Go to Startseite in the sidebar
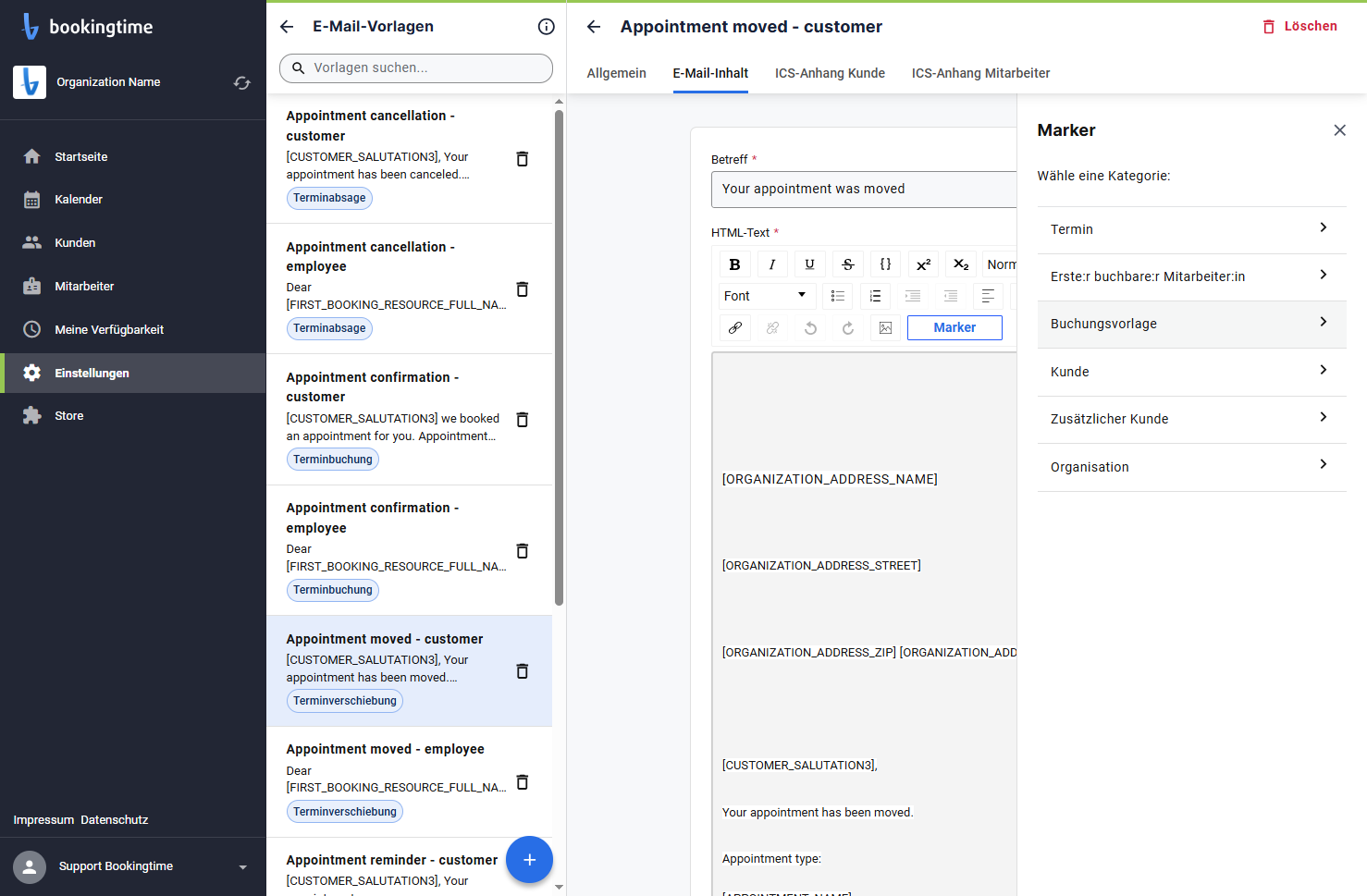 [132, 156]
